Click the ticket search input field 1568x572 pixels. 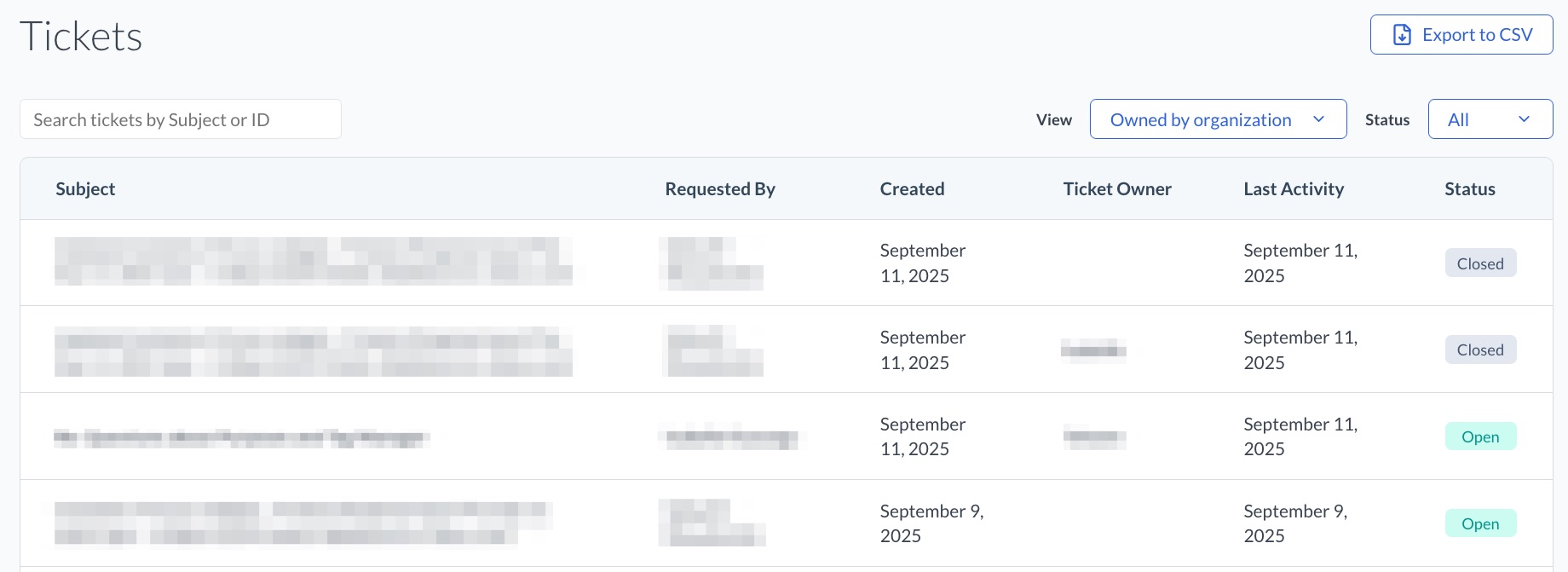pos(181,119)
